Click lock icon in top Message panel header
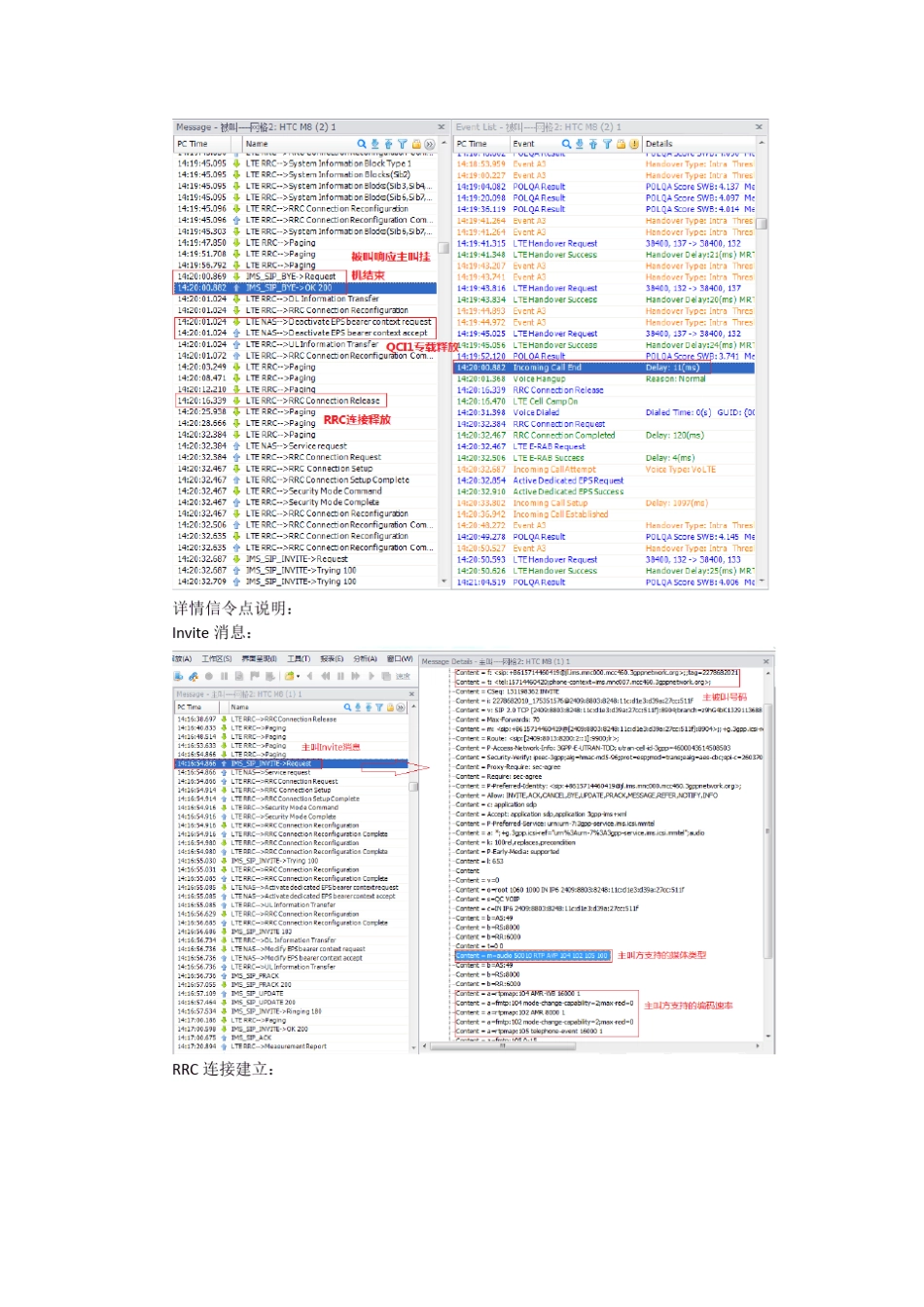924x1307 pixels. 416,143
